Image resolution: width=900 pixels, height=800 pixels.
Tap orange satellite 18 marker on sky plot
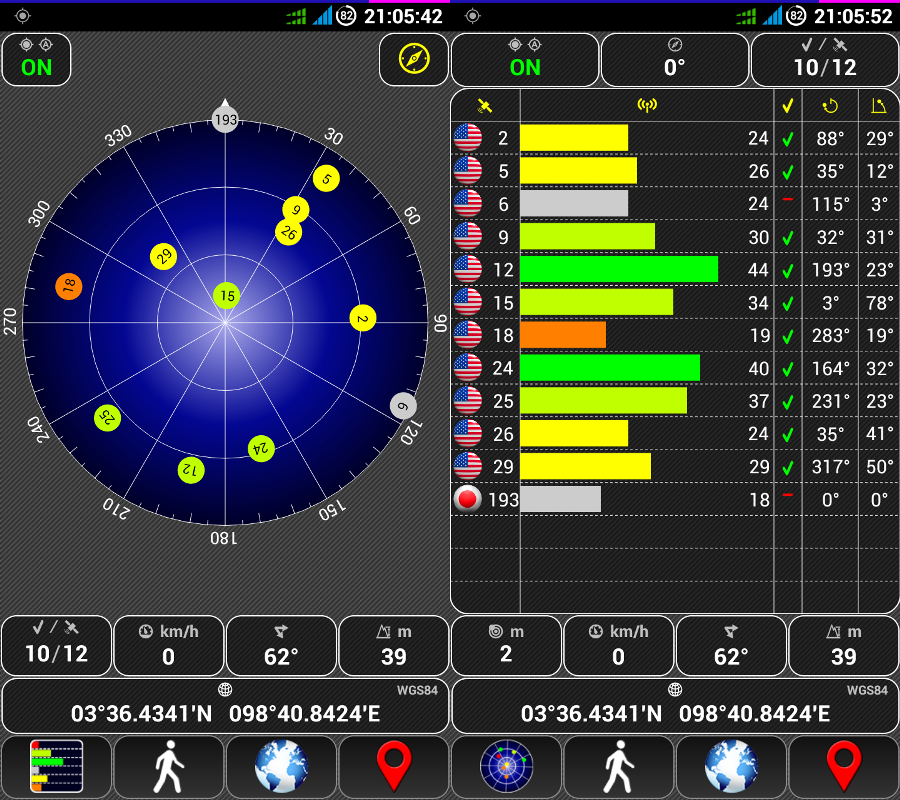pos(69,287)
